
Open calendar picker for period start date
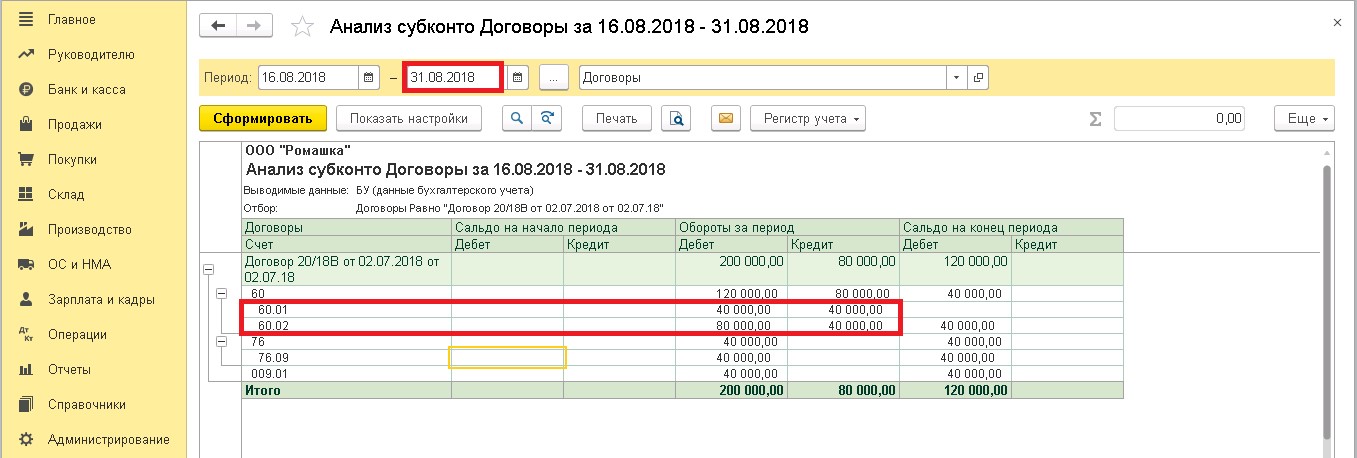point(369,77)
